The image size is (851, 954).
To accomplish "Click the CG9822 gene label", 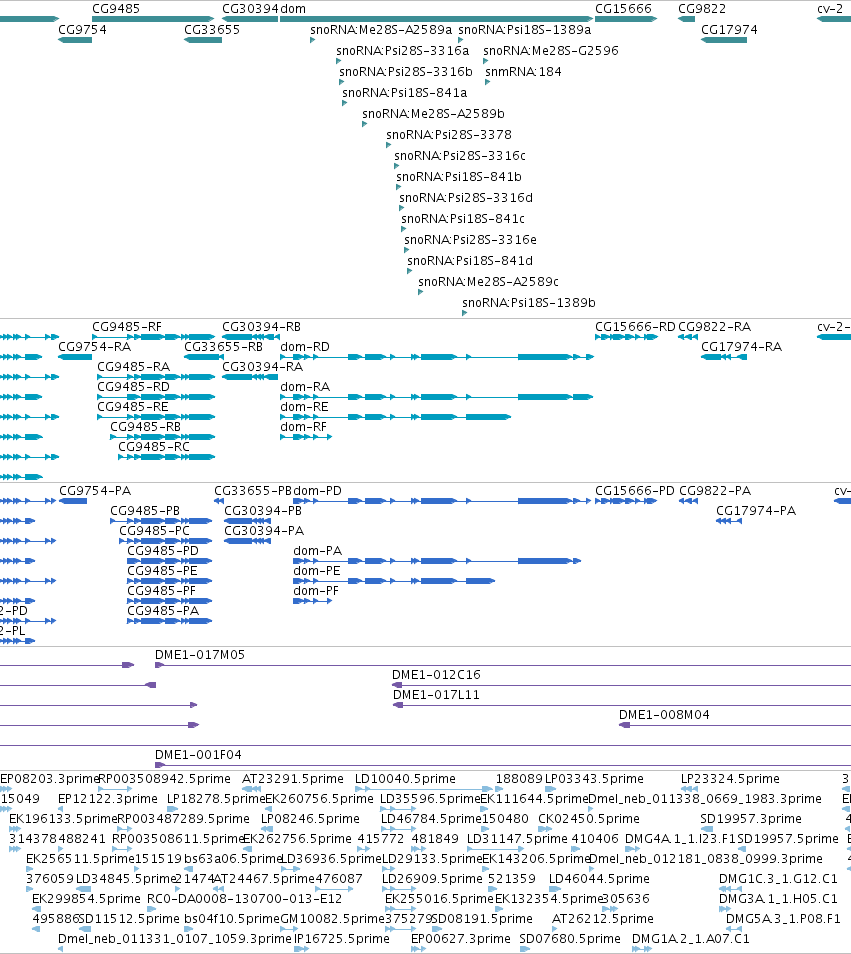I will 701,9.
